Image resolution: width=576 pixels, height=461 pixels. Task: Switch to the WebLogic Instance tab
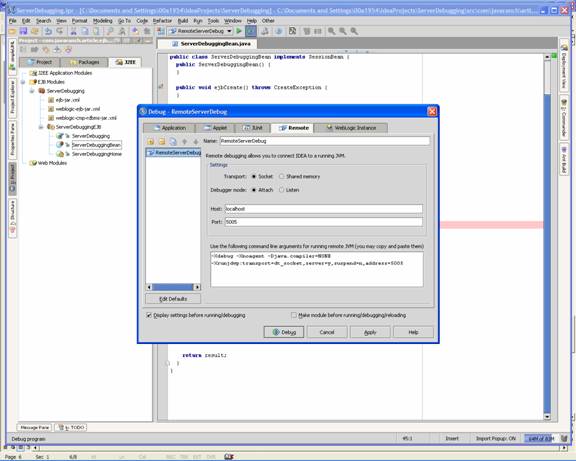pyautogui.click(x=351, y=128)
